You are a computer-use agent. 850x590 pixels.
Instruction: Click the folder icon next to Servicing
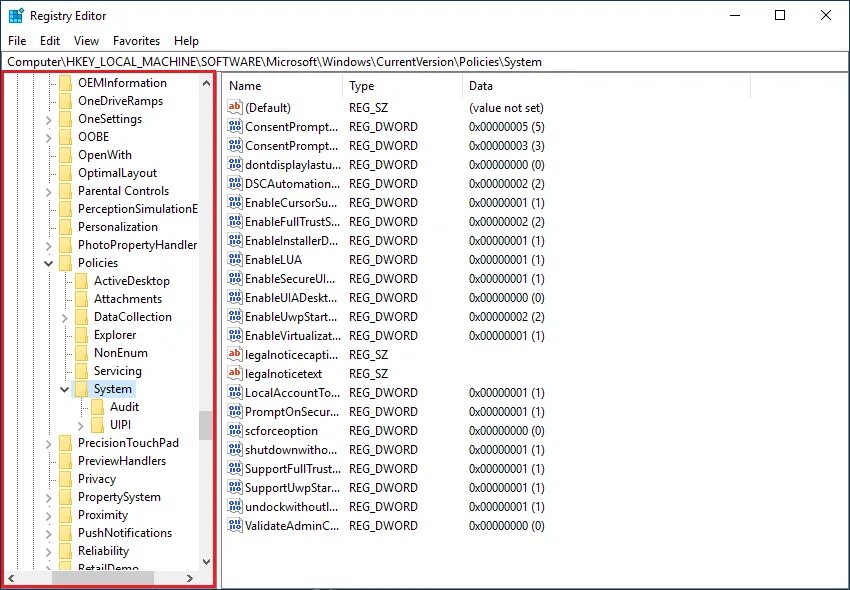[81, 371]
